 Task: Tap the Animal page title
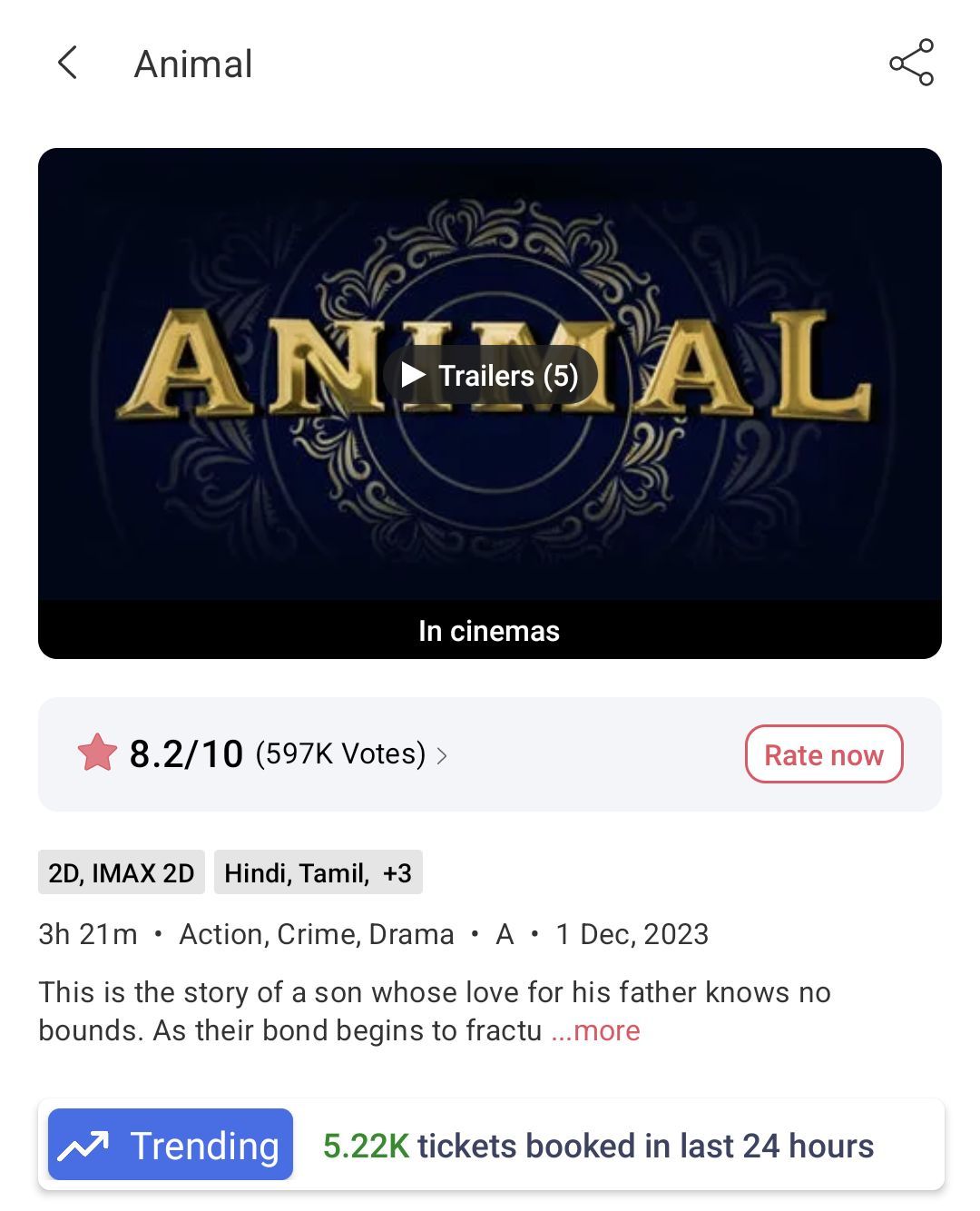click(193, 64)
